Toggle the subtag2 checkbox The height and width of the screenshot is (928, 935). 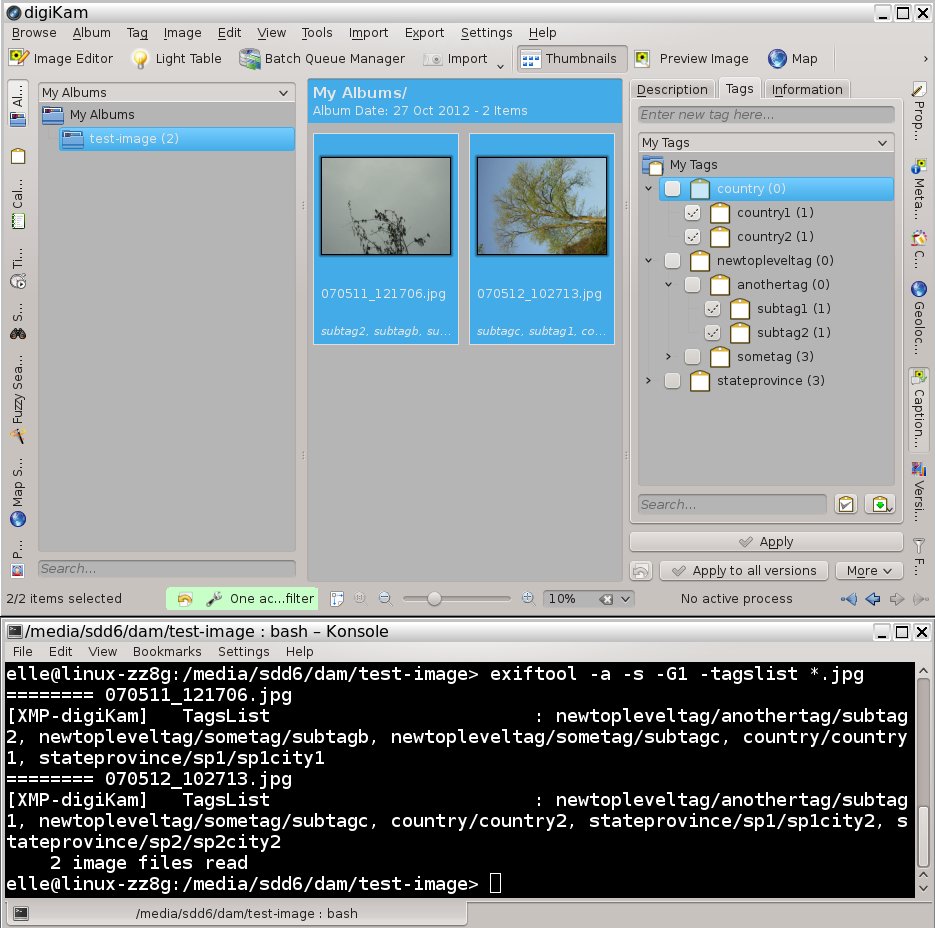point(713,332)
